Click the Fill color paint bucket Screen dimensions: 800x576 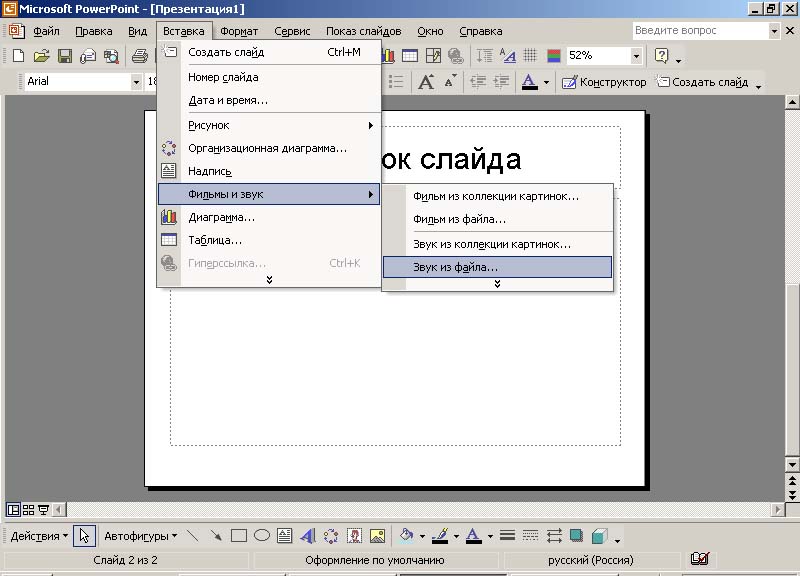coord(407,536)
